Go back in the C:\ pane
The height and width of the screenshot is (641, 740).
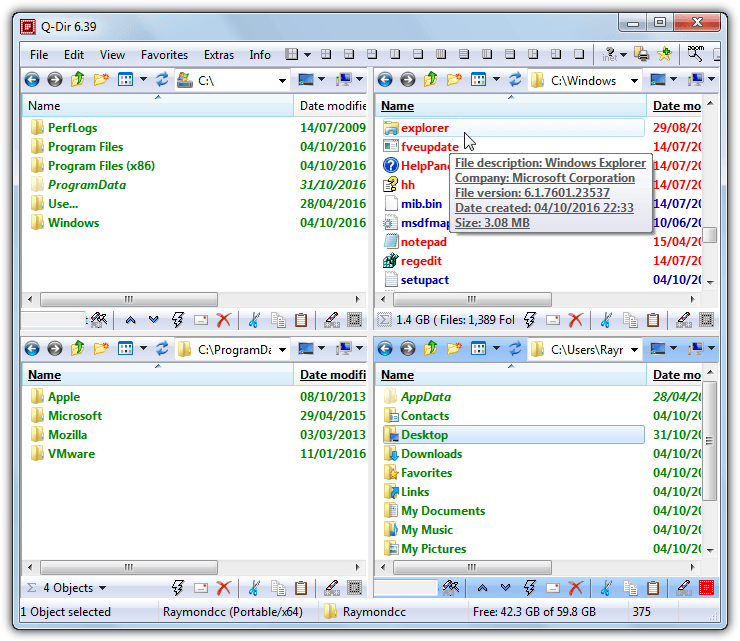tap(32, 80)
